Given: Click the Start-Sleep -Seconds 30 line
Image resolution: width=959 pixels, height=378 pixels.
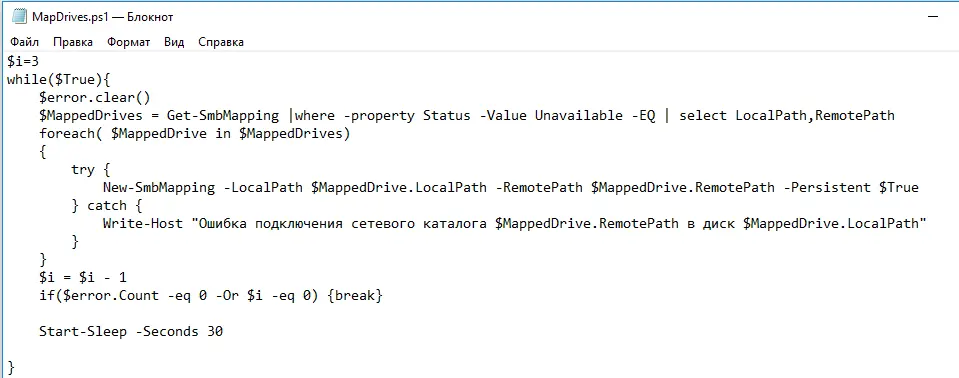Looking at the screenshot, I should (131, 332).
